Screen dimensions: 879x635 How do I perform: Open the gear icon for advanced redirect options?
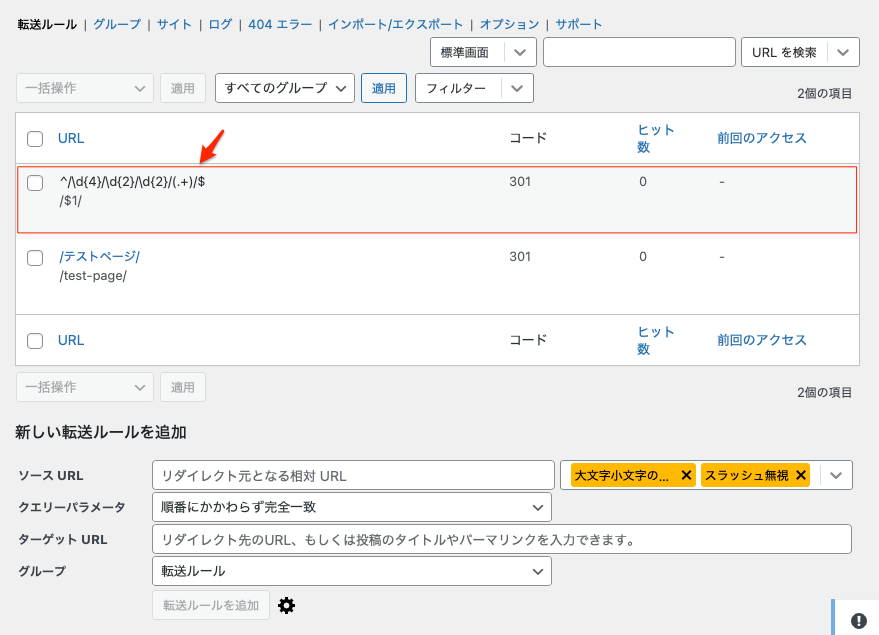[287, 605]
